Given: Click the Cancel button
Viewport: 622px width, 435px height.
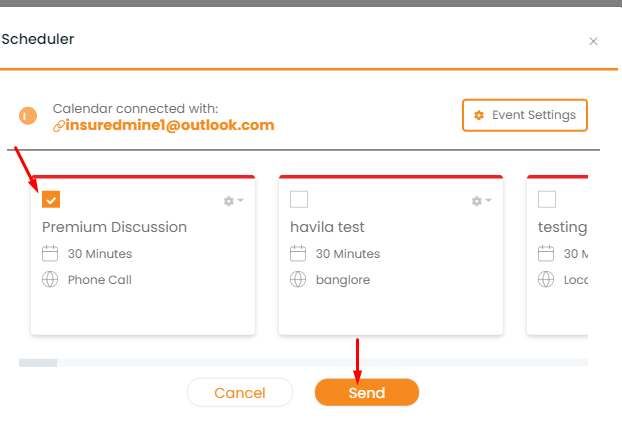Looking at the screenshot, I should pyautogui.click(x=240, y=393).
